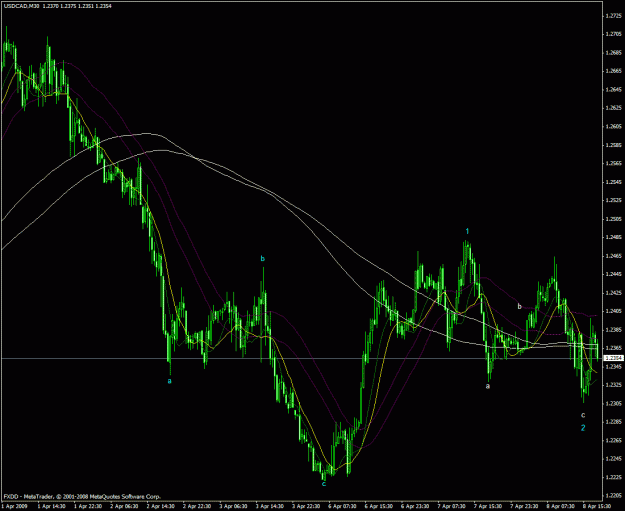Select the white 'a' wave label

(x=487, y=386)
